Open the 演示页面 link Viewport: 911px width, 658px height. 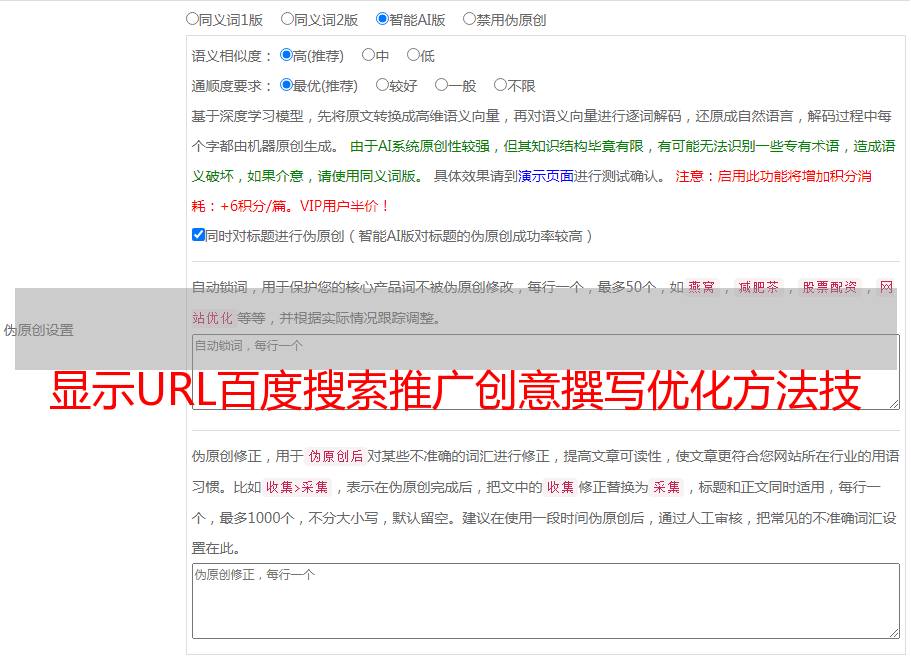[545, 176]
